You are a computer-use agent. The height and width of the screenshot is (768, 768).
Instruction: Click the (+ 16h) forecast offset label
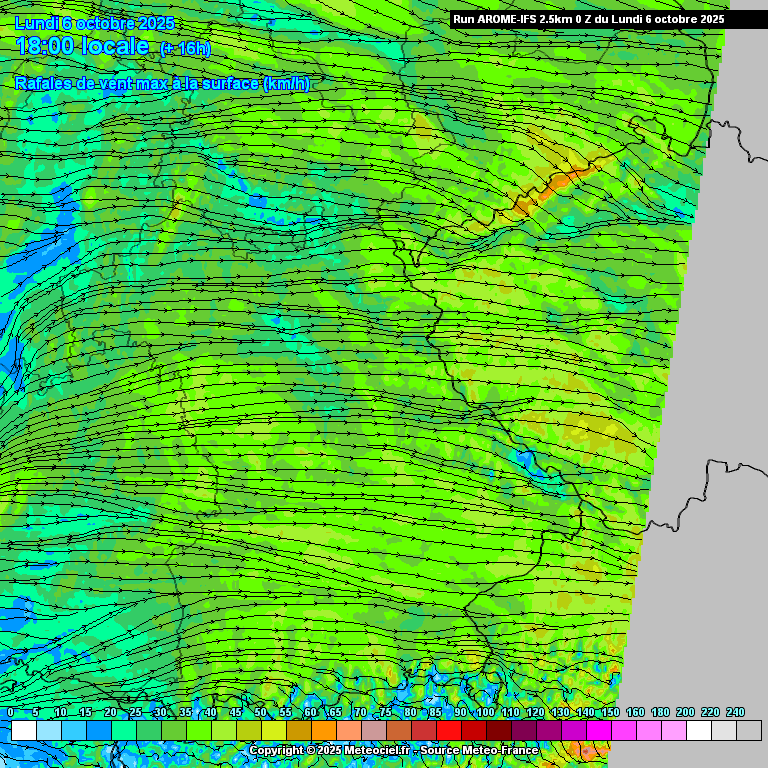point(185,49)
